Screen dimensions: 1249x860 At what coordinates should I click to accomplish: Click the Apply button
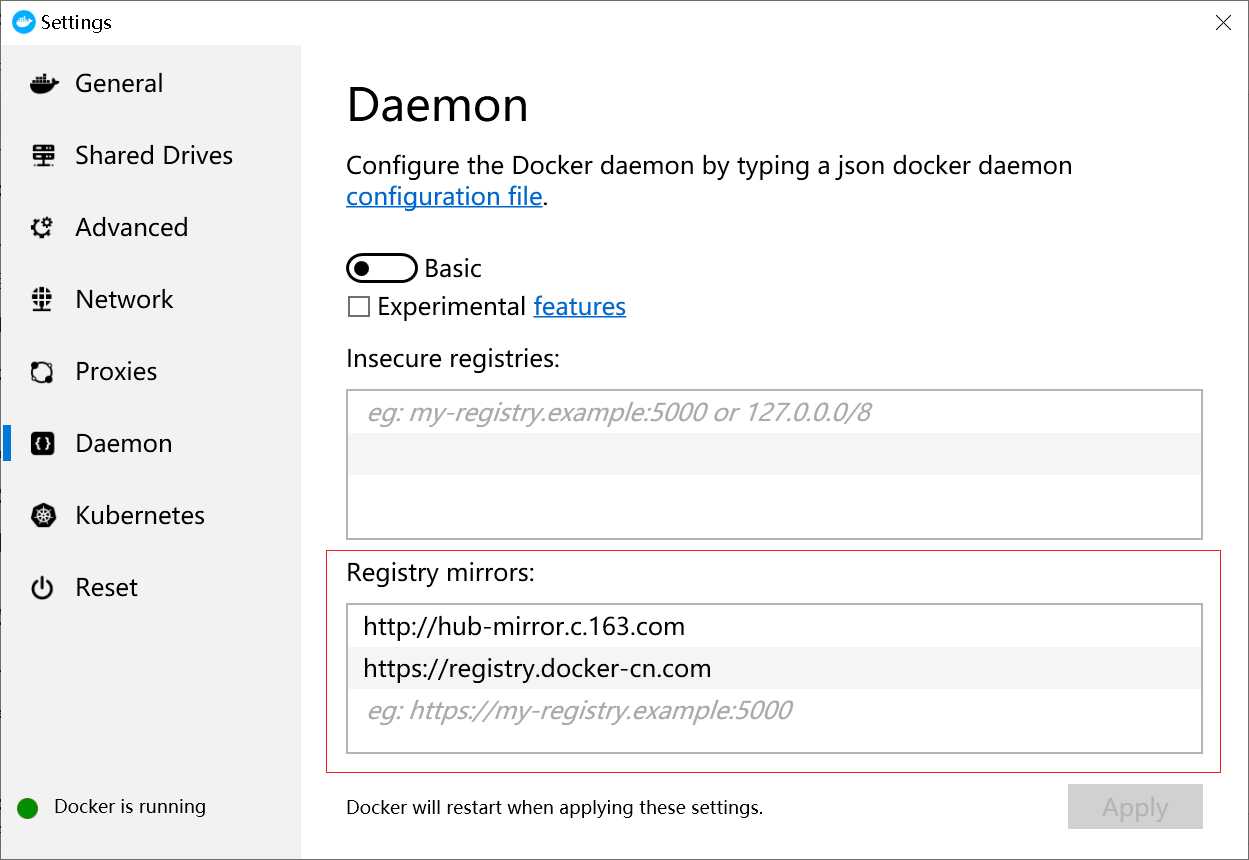pos(1135,807)
